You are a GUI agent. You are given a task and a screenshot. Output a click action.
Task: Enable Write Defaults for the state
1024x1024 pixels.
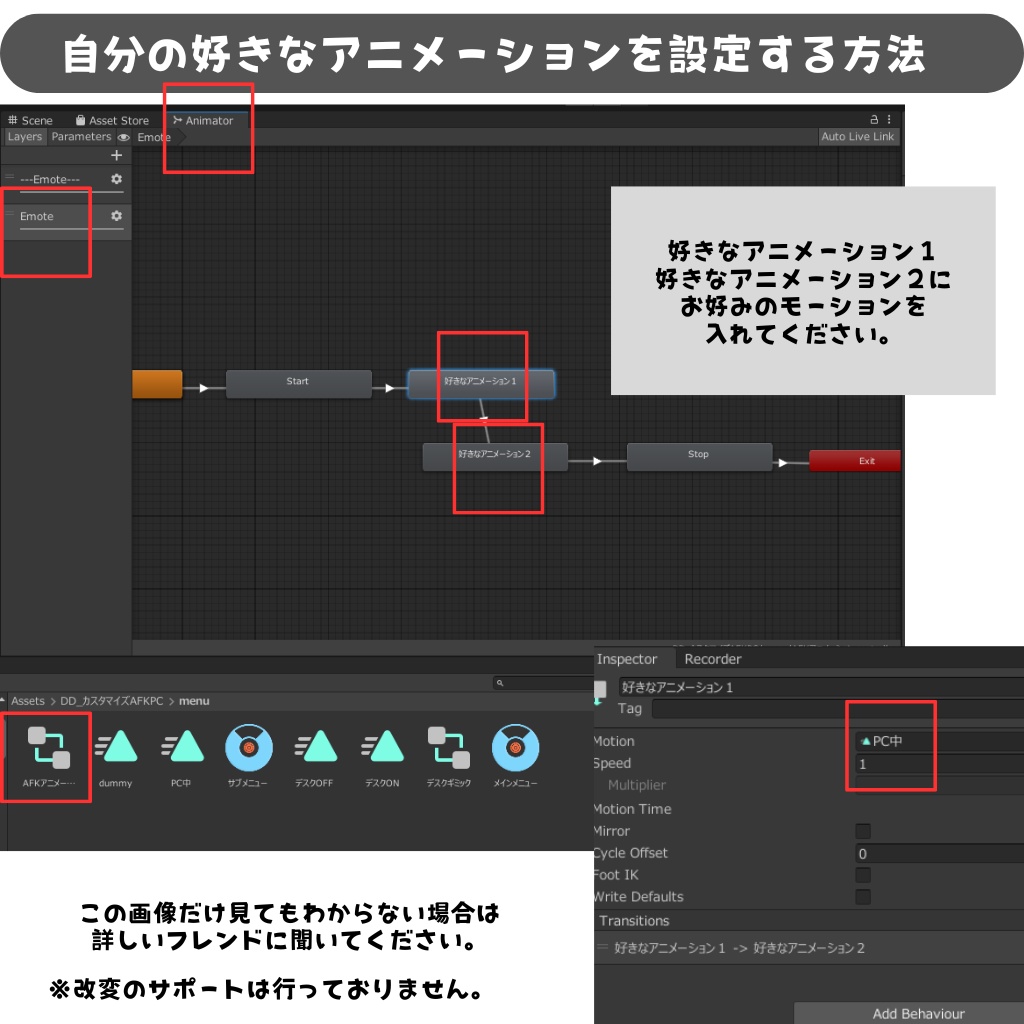coord(863,897)
